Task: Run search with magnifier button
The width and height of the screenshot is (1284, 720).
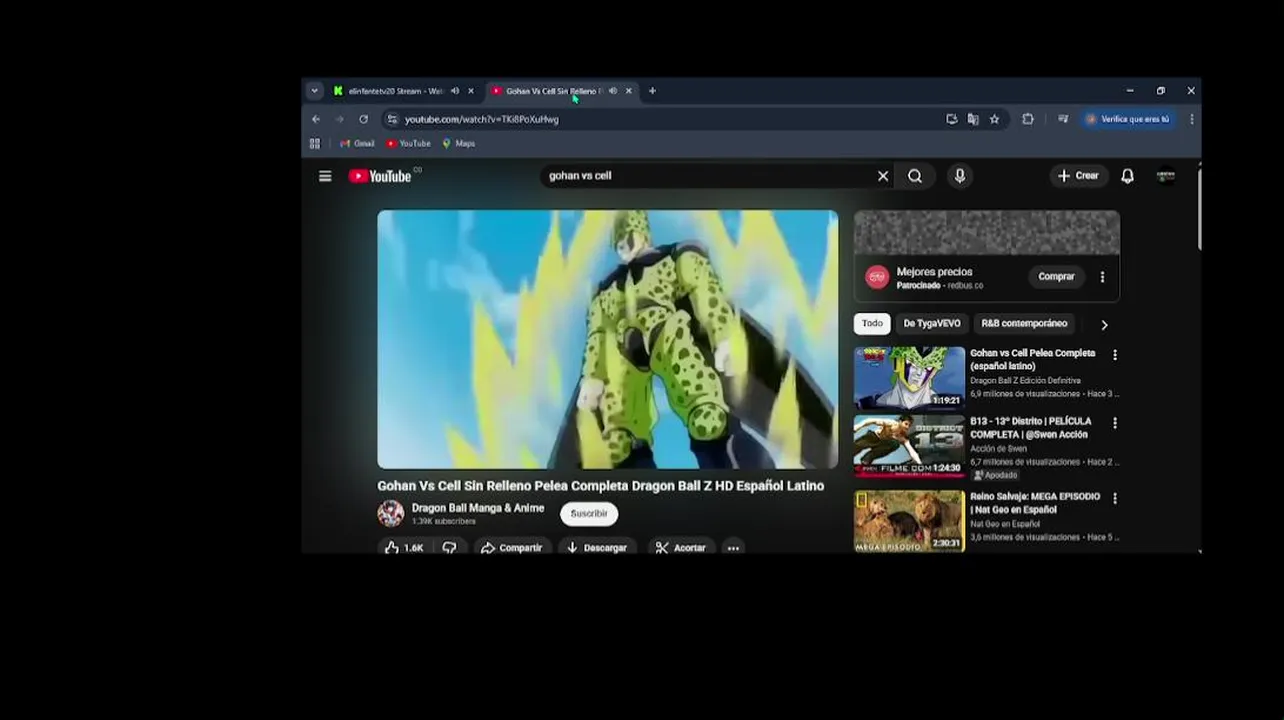Action: 915,176
